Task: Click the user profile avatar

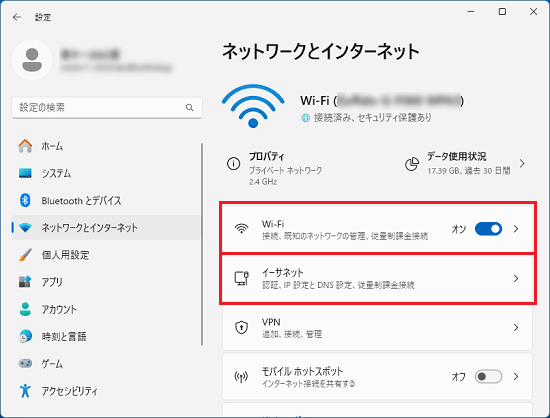Action: 32,60
